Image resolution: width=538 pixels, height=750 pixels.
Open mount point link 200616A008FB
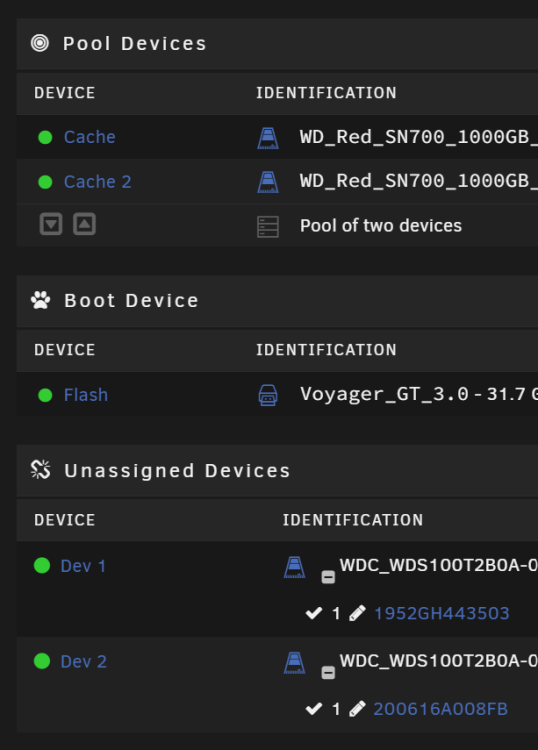pos(440,709)
